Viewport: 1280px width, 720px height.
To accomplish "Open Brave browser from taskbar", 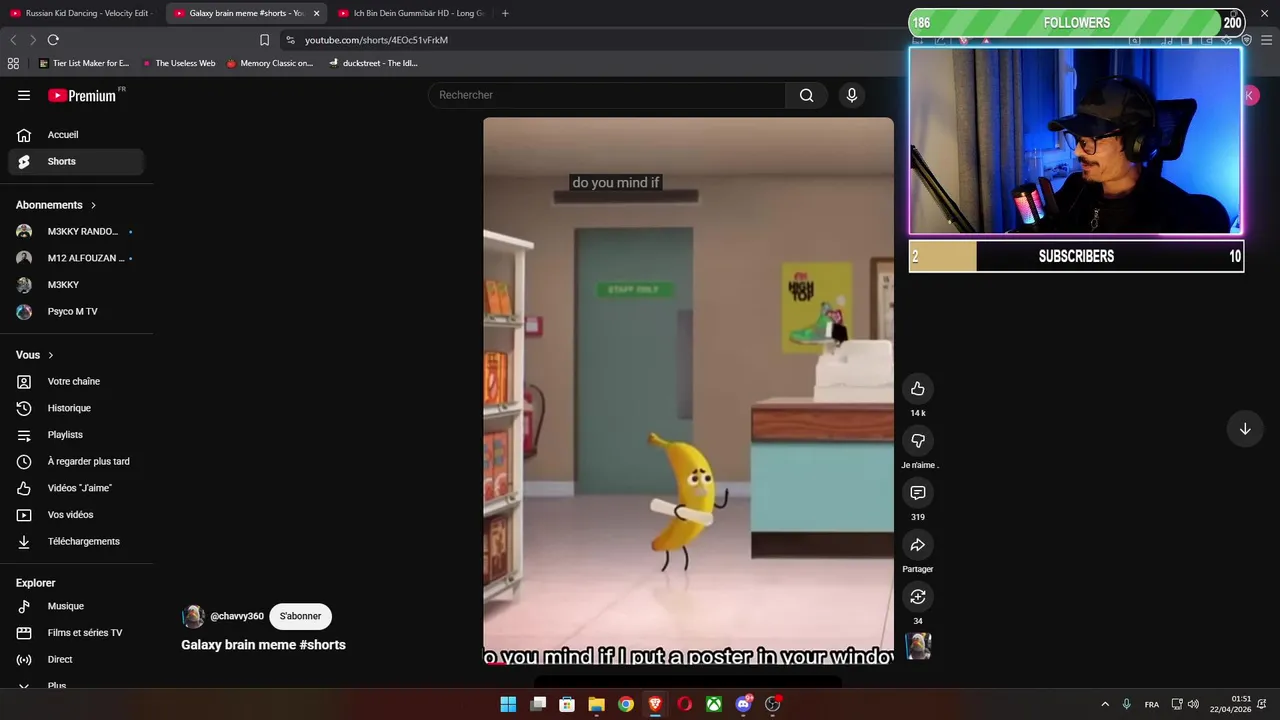I will pos(655,704).
